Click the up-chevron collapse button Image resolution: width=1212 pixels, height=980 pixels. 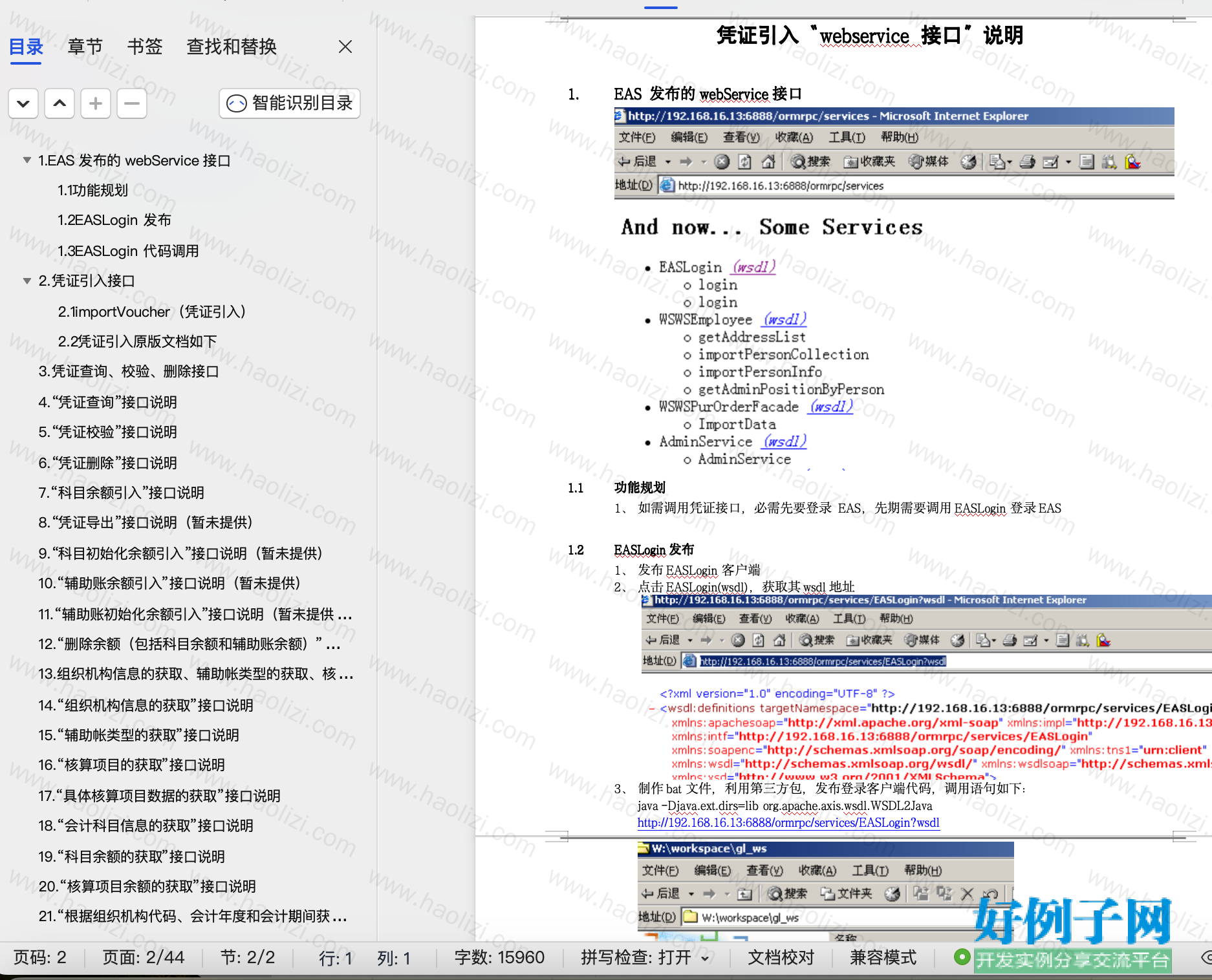pos(60,103)
